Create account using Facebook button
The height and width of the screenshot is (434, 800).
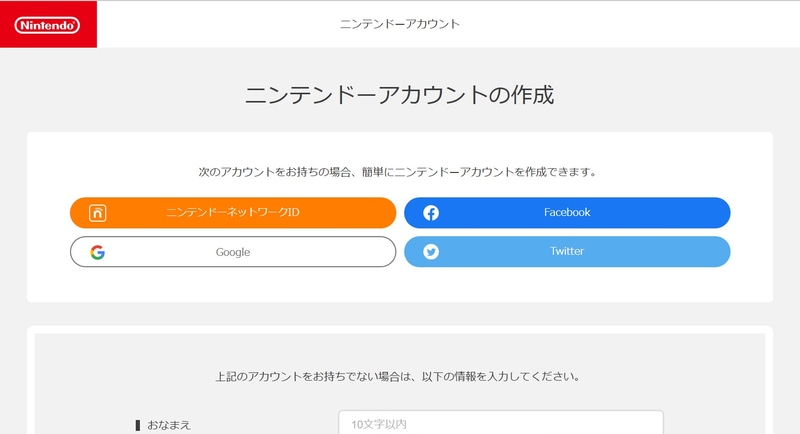pyautogui.click(x=567, y=213)
